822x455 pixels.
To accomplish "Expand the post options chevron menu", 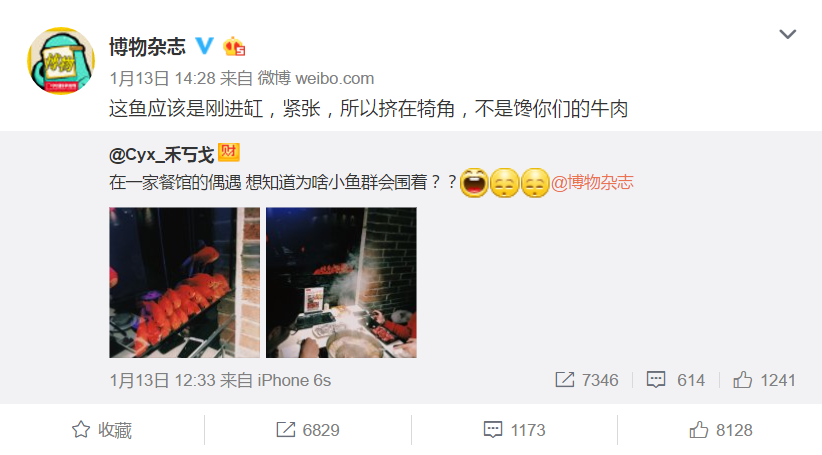I will tap(787, 35).
